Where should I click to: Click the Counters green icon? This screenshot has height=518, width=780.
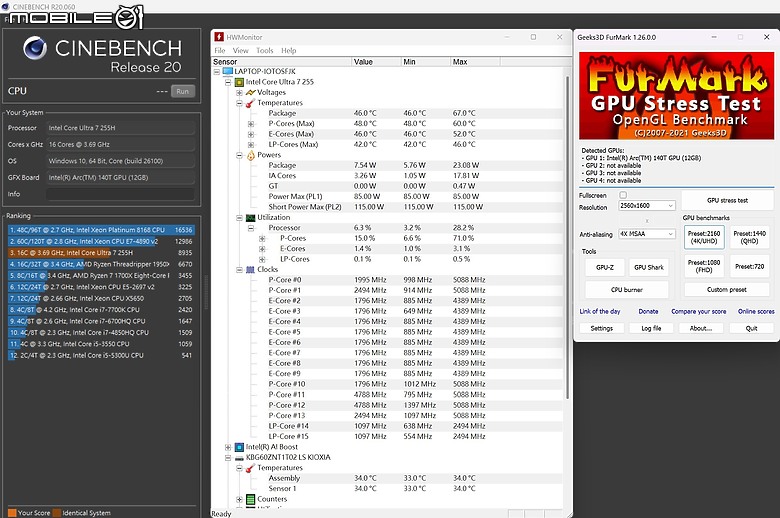(251, 499)
